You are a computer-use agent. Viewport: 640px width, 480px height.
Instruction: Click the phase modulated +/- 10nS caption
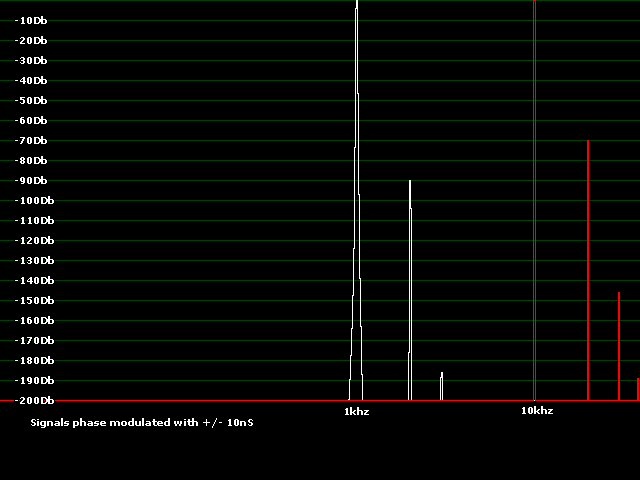[142, 422]
